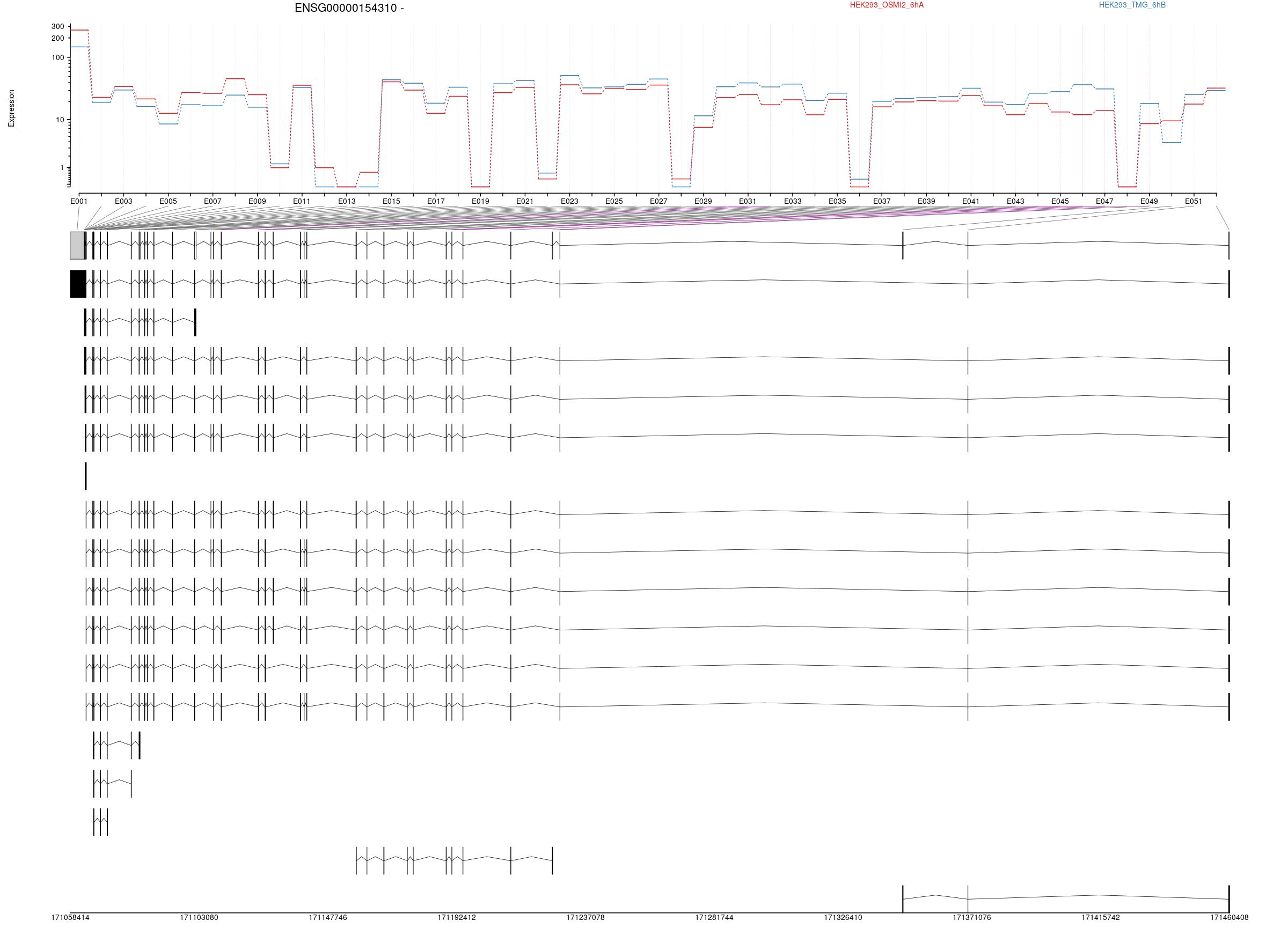Click genomic coordinate 171103080

pos(199,917)
